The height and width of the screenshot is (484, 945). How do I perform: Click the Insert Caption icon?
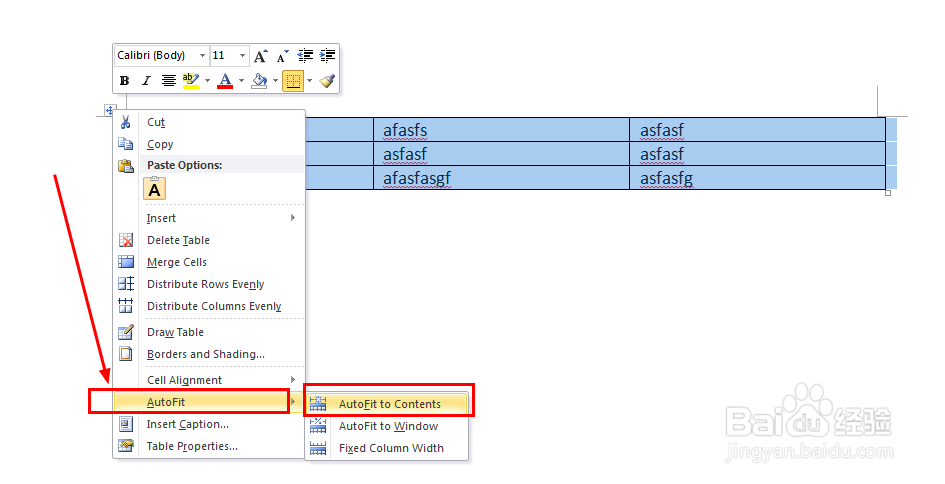125,424
